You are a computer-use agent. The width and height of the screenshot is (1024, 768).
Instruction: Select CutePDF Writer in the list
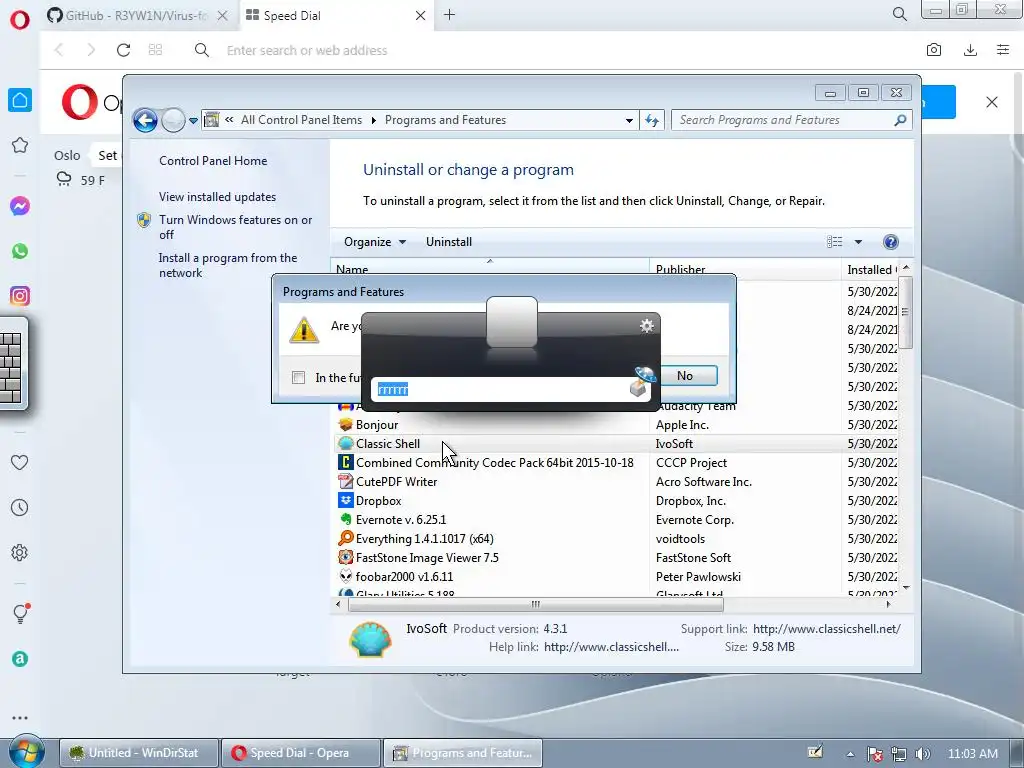tap(396, 481)
